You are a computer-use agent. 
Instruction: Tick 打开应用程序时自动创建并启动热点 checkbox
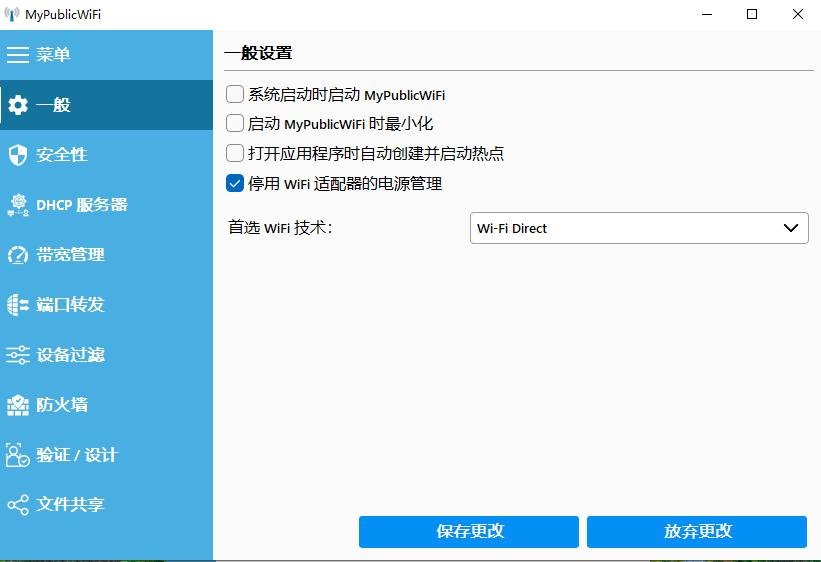point(235,153)
